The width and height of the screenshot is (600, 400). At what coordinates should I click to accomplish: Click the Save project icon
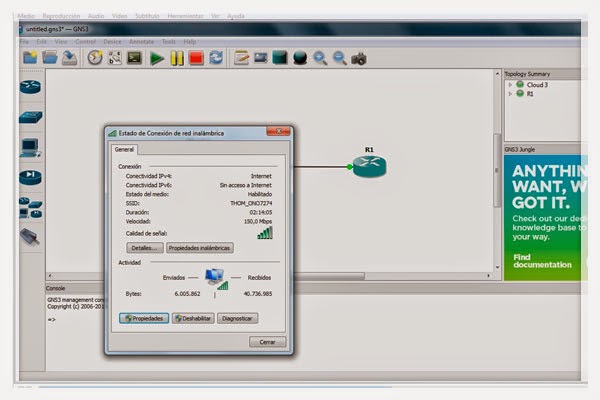tap(69, 58)
